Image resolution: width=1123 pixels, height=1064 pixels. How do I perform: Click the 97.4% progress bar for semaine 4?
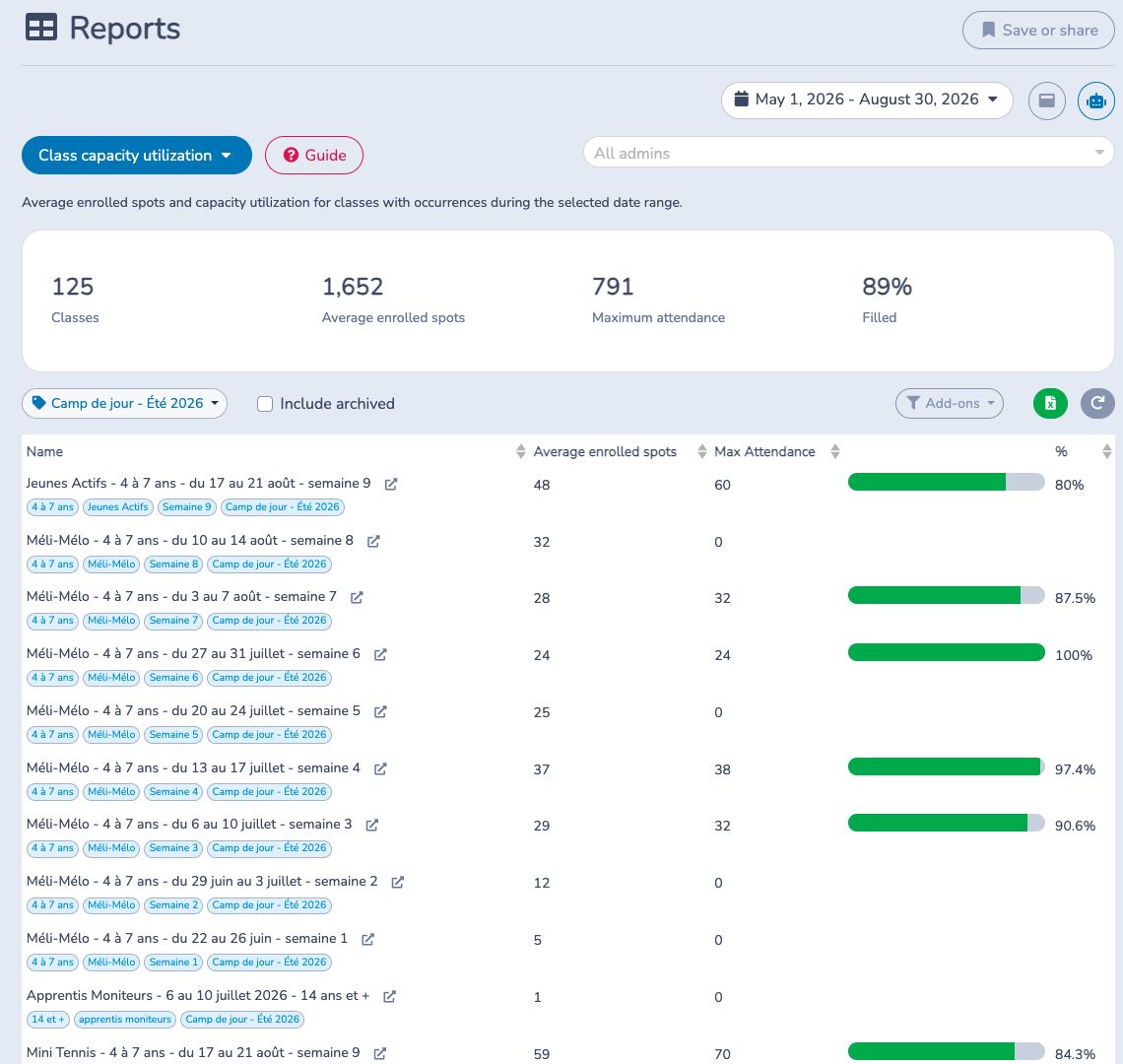pos(946,766)
